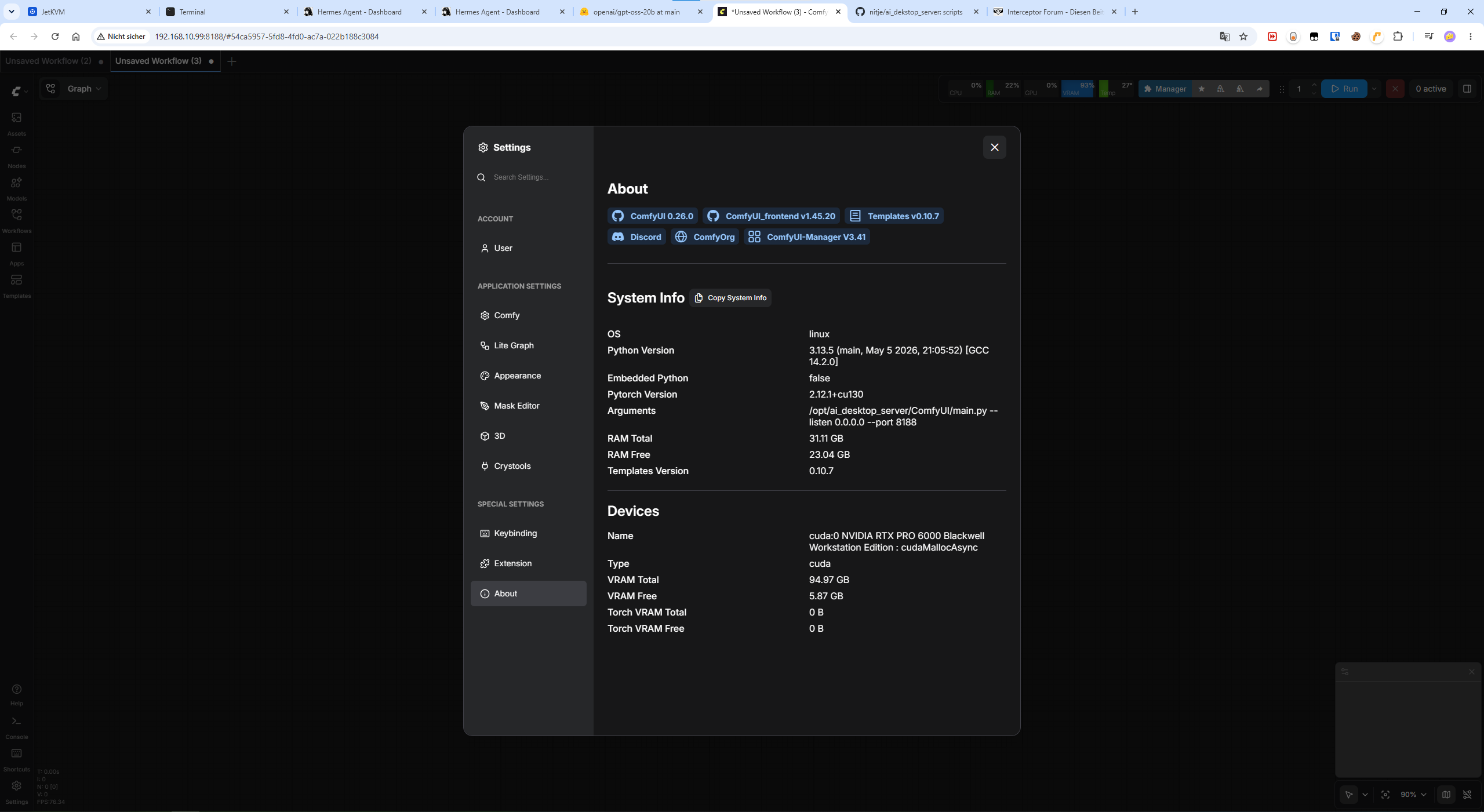Open the Manager button
The width and height of the screenshot is (1484, 812).
pos(1165,89)
